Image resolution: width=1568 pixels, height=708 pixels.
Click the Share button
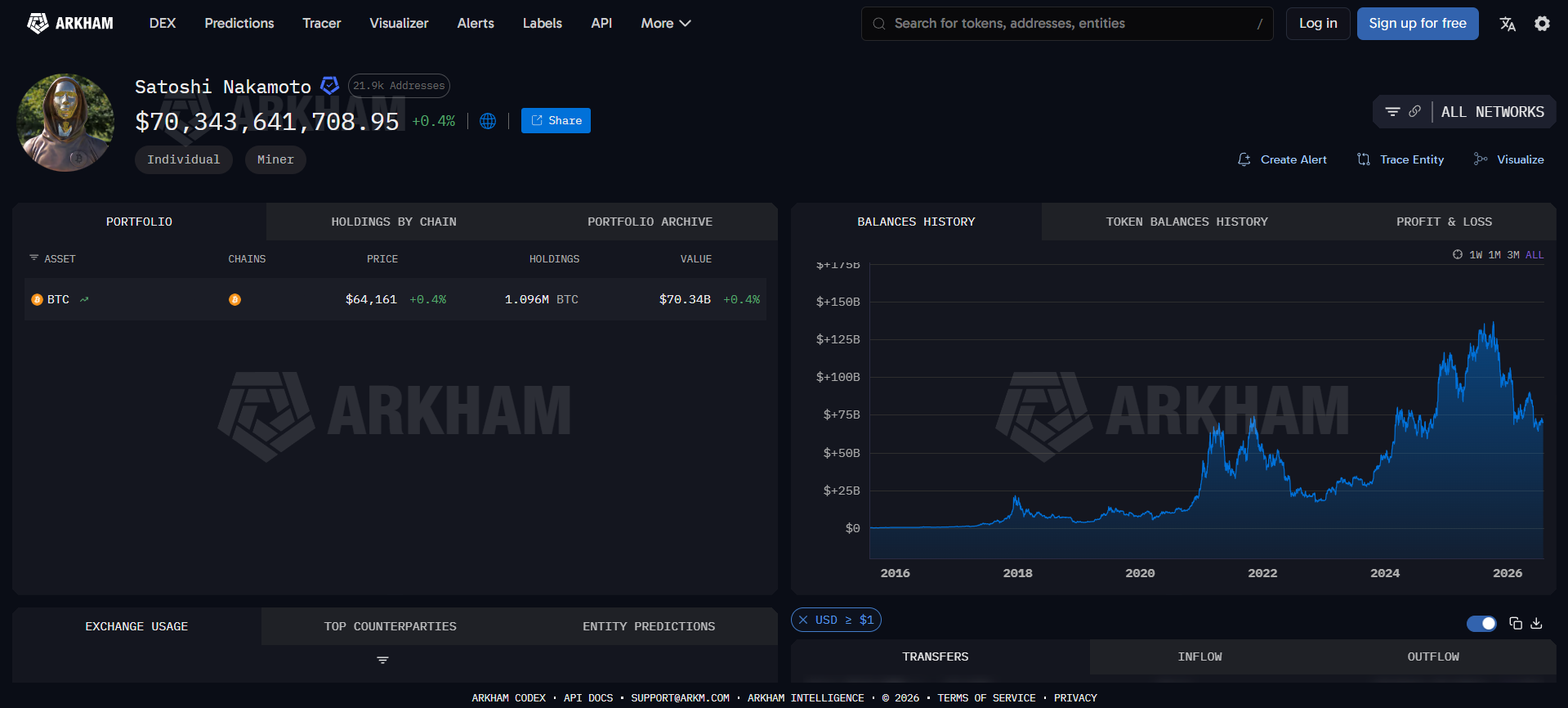click(x=556, y=121)
